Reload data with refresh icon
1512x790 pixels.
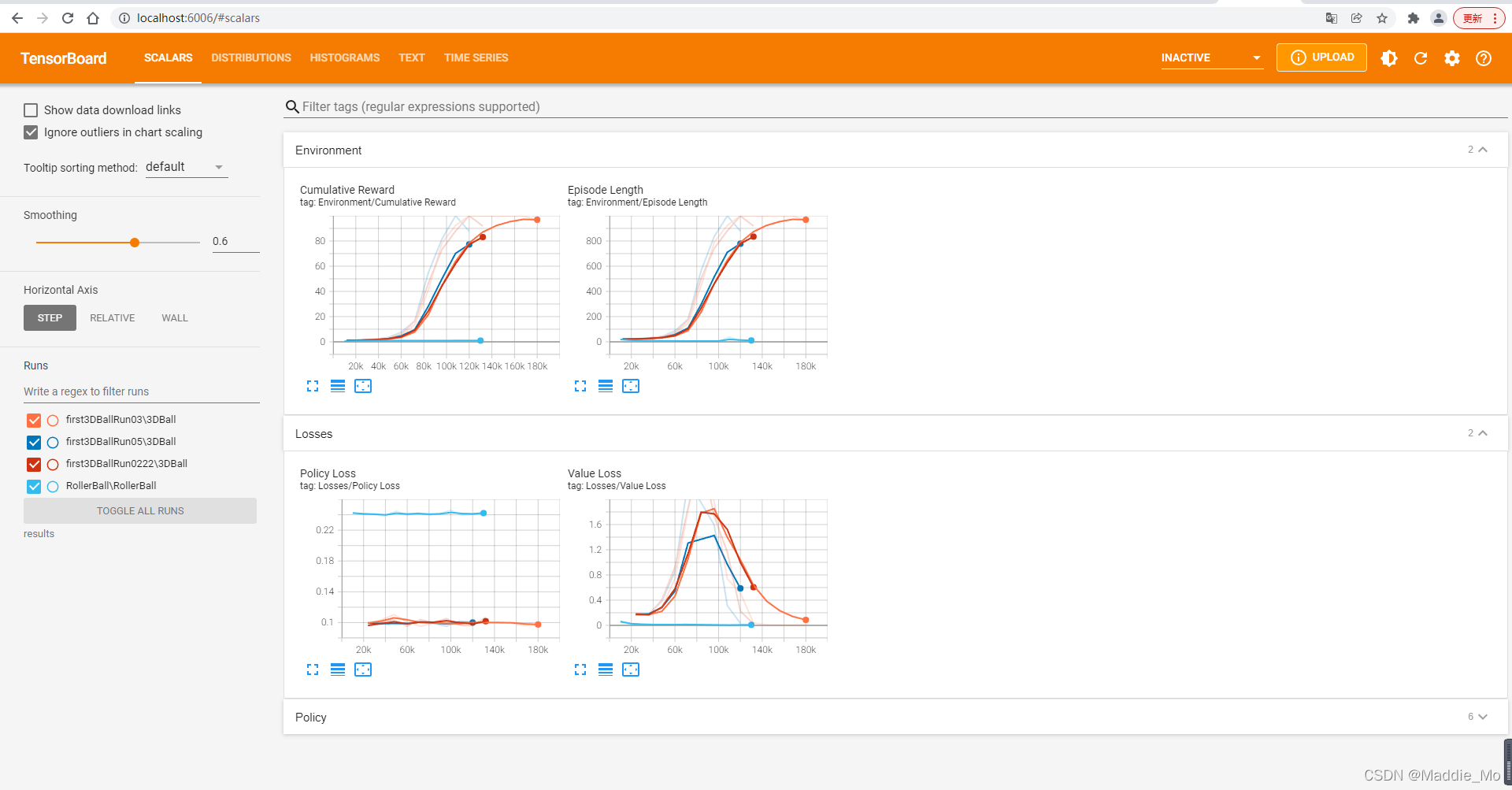click(x=1421, y=58)
